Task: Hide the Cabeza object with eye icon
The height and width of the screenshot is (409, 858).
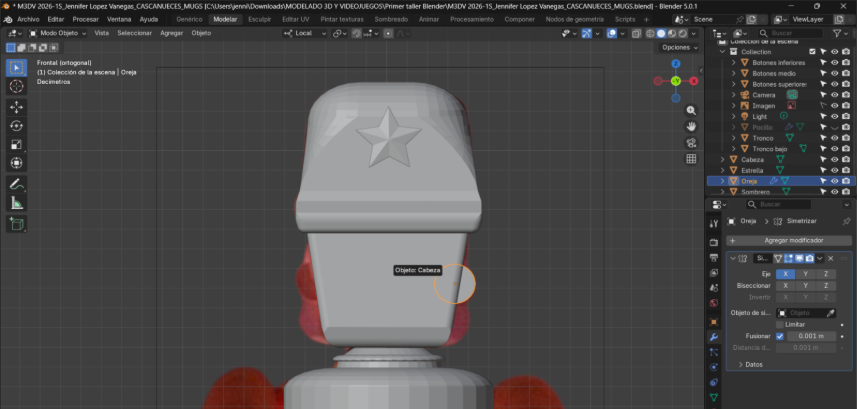Action: click(834, 159)
